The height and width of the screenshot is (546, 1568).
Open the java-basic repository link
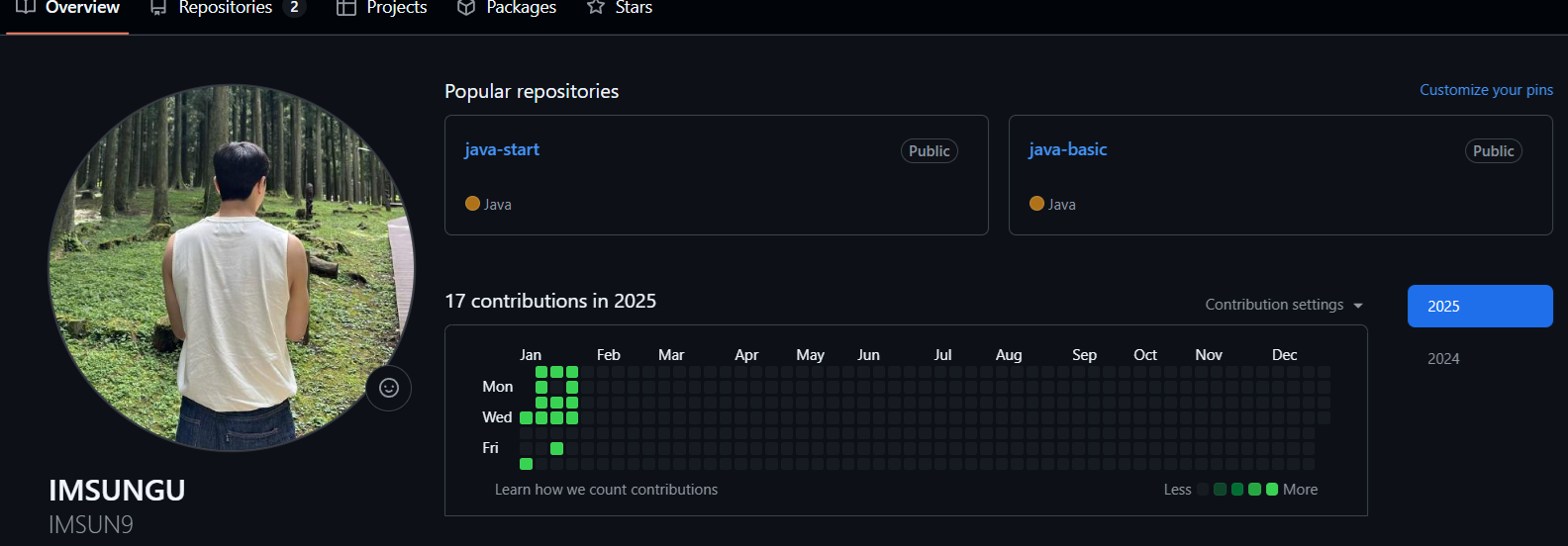[x=1067, y=149]
